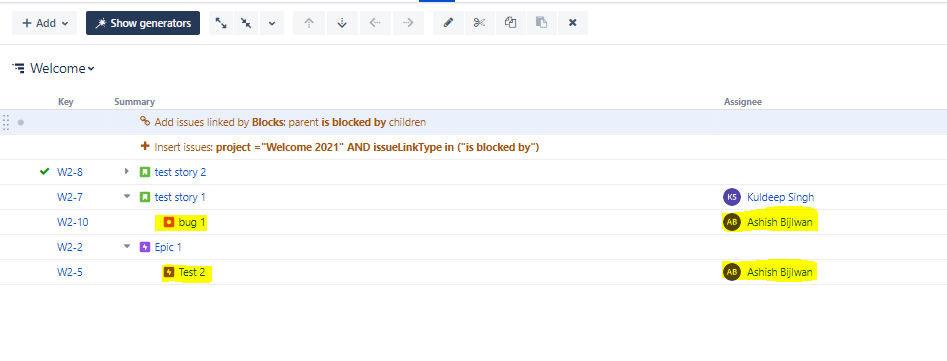
Task: Open the Welcome structure dropdown
Action: coord(62,68)
